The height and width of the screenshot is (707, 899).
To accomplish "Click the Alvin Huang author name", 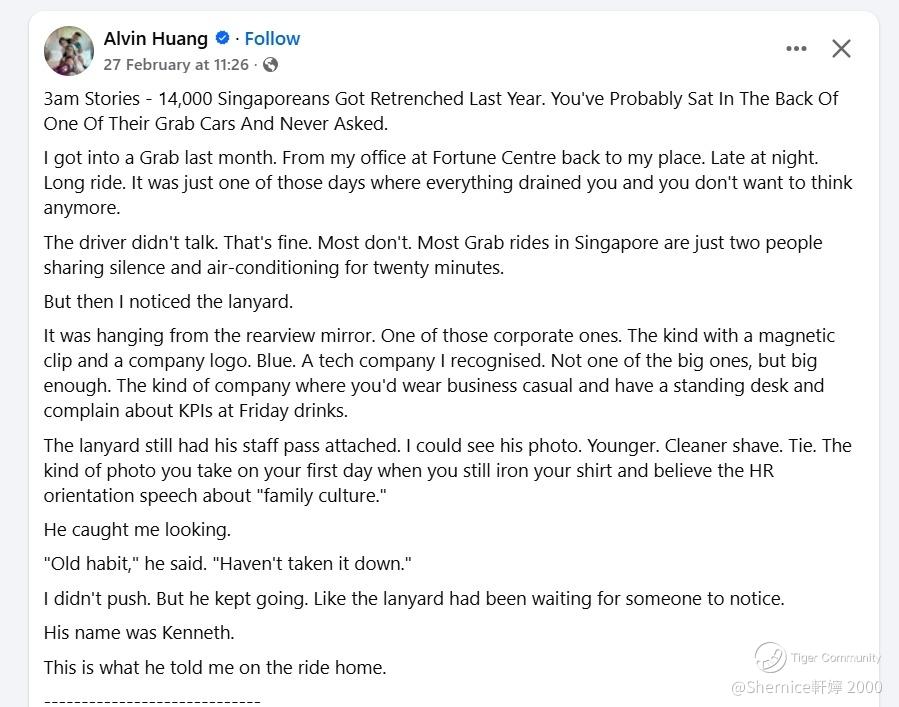I will [x=155, y=38].
